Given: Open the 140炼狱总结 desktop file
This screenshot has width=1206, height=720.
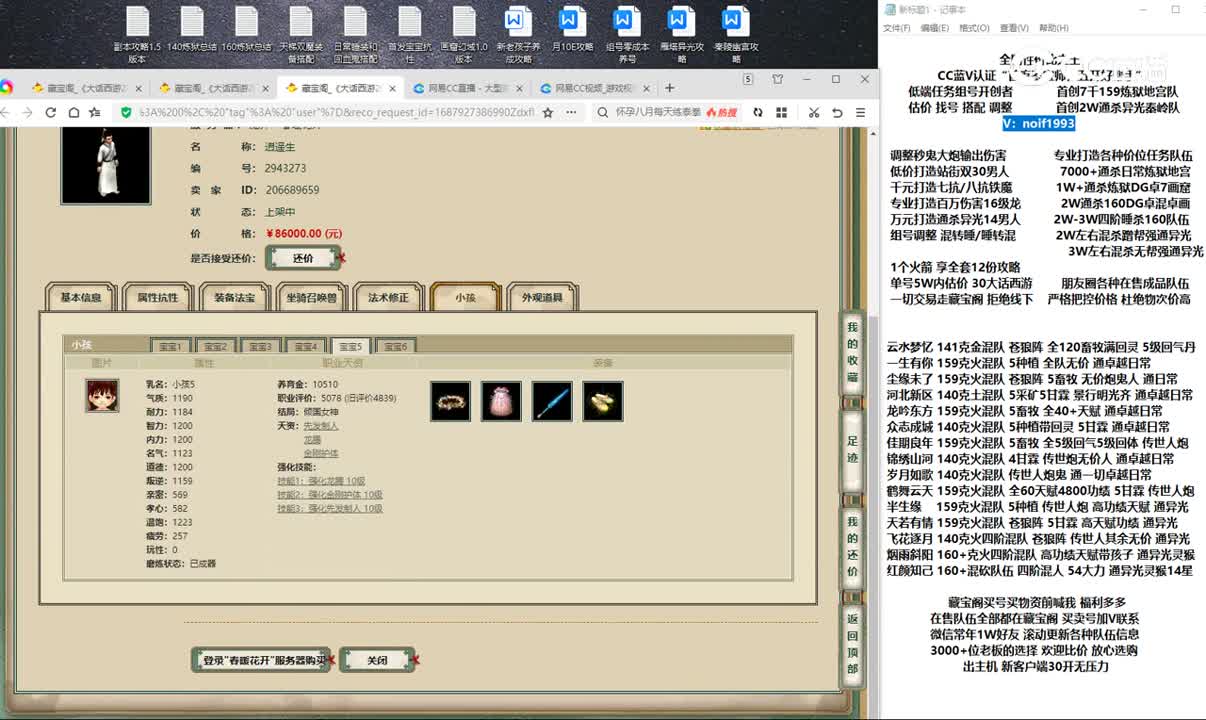Looking at the screenshot, I should point(192,30).
